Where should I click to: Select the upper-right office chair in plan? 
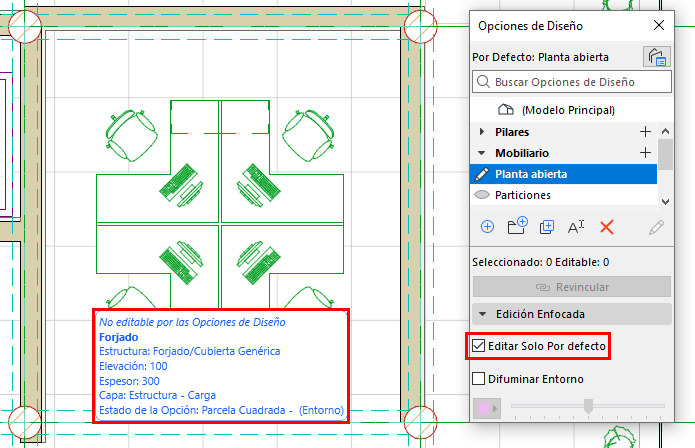308,135
